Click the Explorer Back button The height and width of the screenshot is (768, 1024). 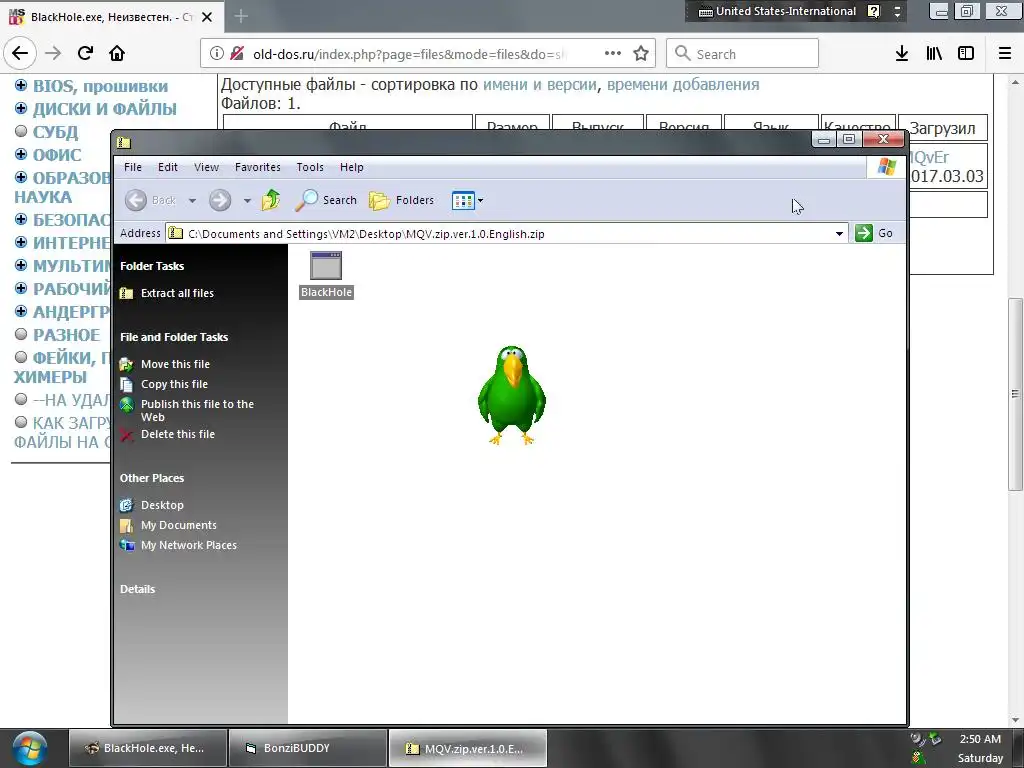[x=150, y=200]
